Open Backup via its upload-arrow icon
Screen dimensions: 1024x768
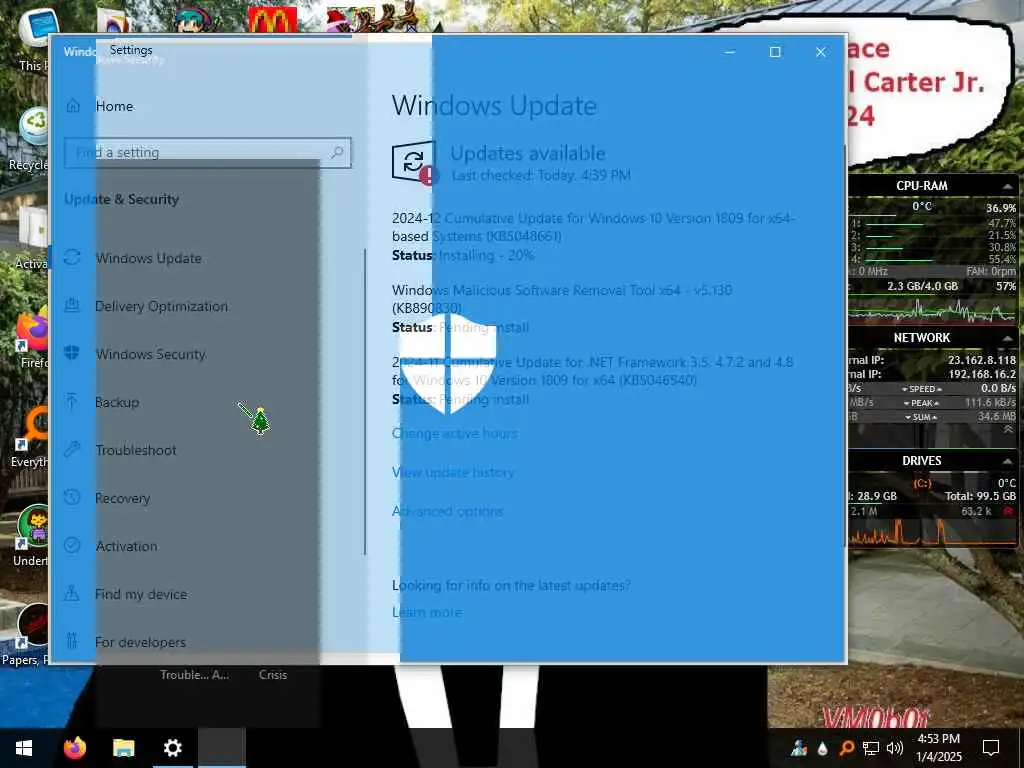(72, 402)
